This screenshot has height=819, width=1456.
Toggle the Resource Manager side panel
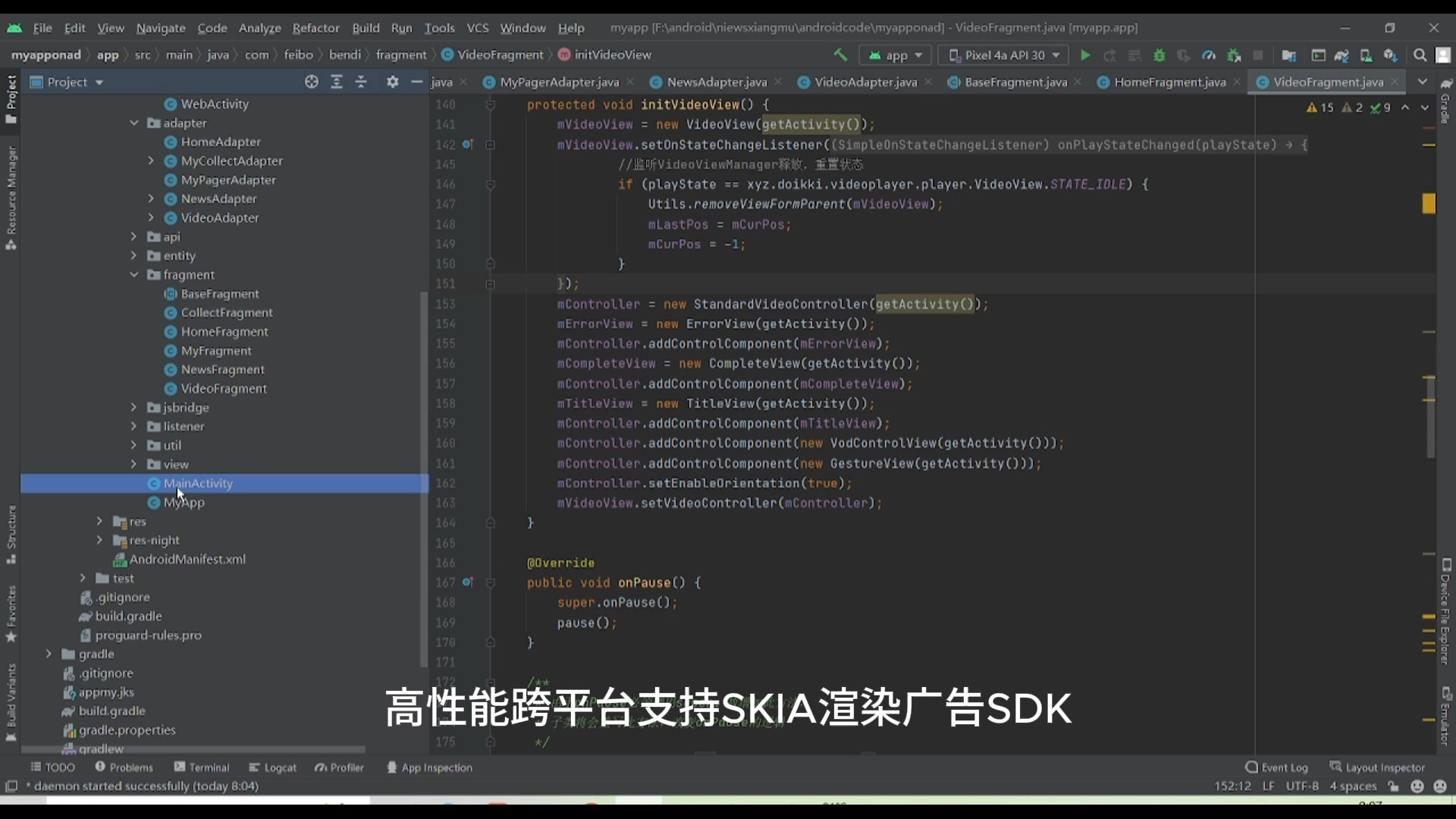pos(11,197)
